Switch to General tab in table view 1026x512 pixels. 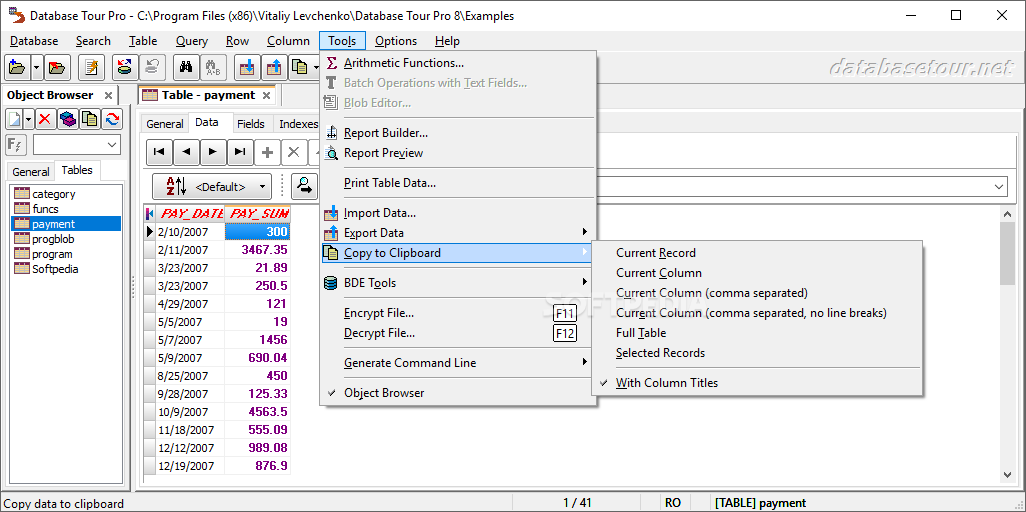(164, 124)
